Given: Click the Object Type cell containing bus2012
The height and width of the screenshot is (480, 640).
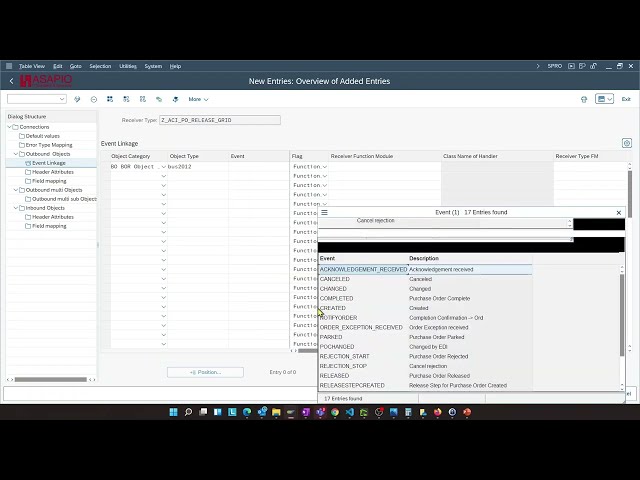Looking at the screenshot, I should point(198,167).
